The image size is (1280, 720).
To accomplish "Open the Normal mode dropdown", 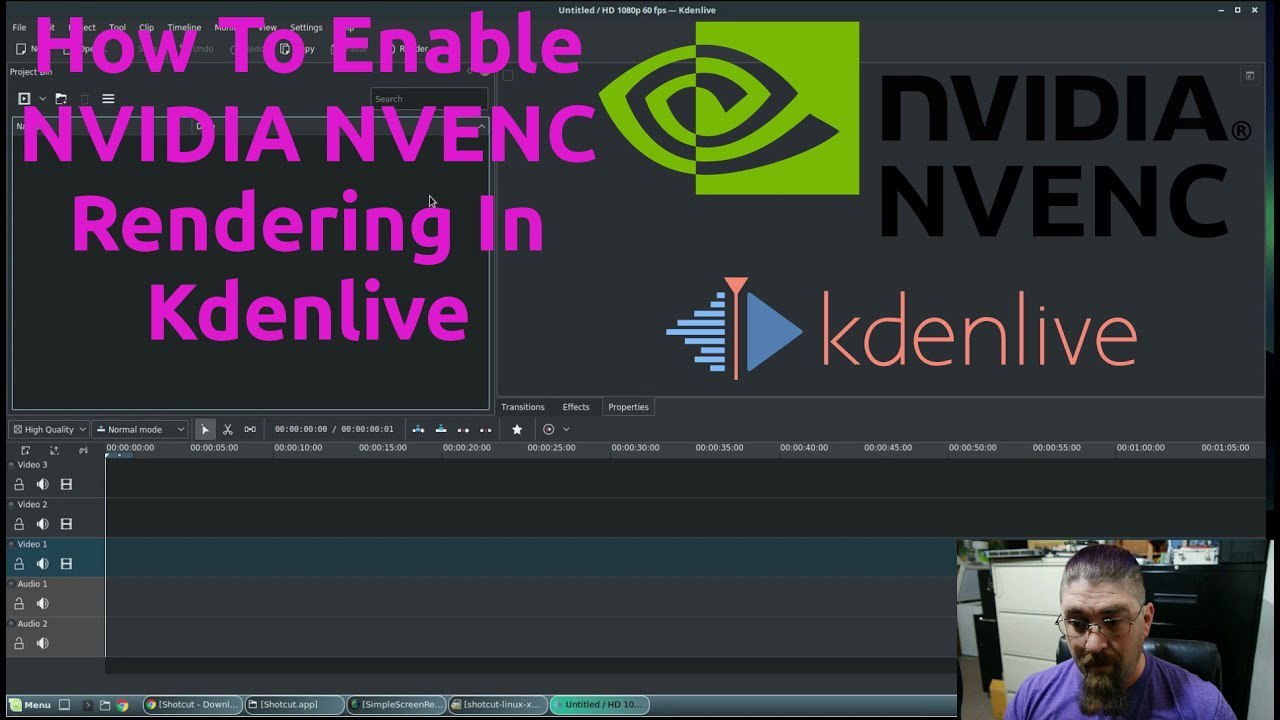I will pyautogui.click(x=139, y=429).
